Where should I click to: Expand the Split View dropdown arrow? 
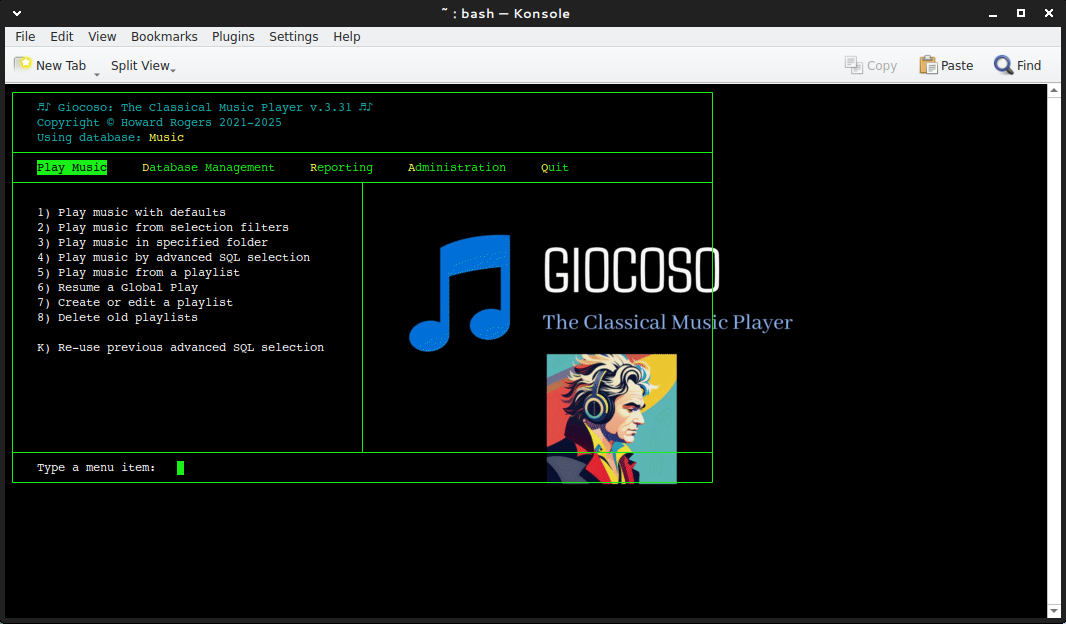click(x=172, y=69)
